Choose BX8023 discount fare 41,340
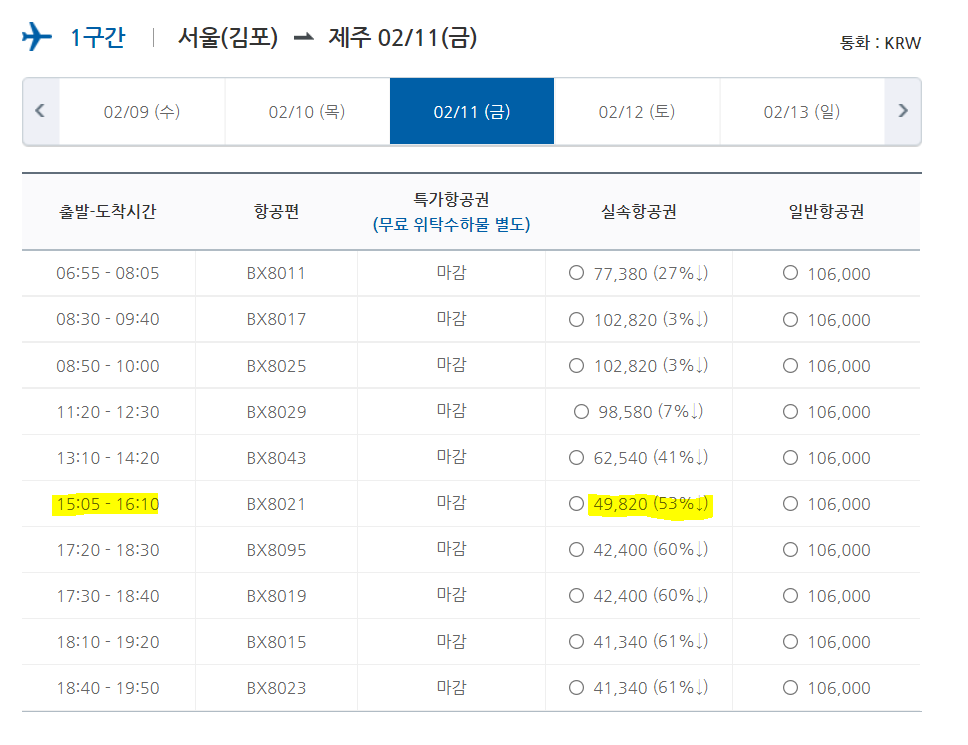 tap(576, 688)
